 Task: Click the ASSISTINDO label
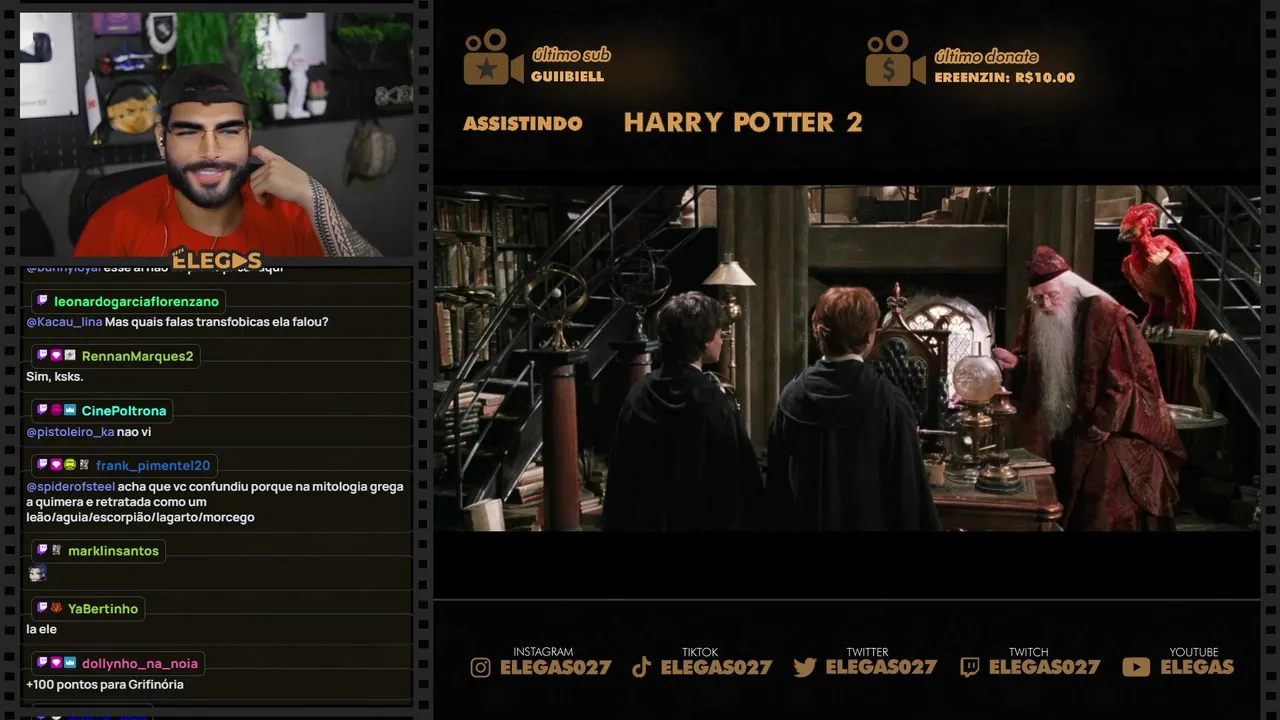pos(523,124)
